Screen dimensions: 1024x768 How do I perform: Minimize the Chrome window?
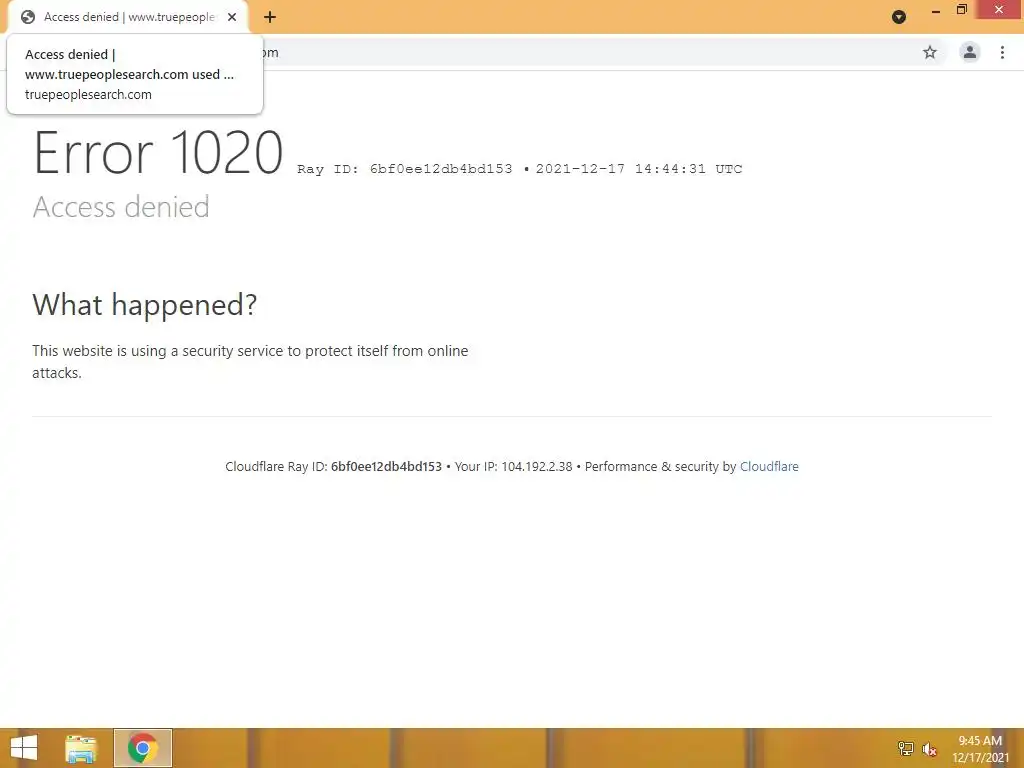point(935,10)
